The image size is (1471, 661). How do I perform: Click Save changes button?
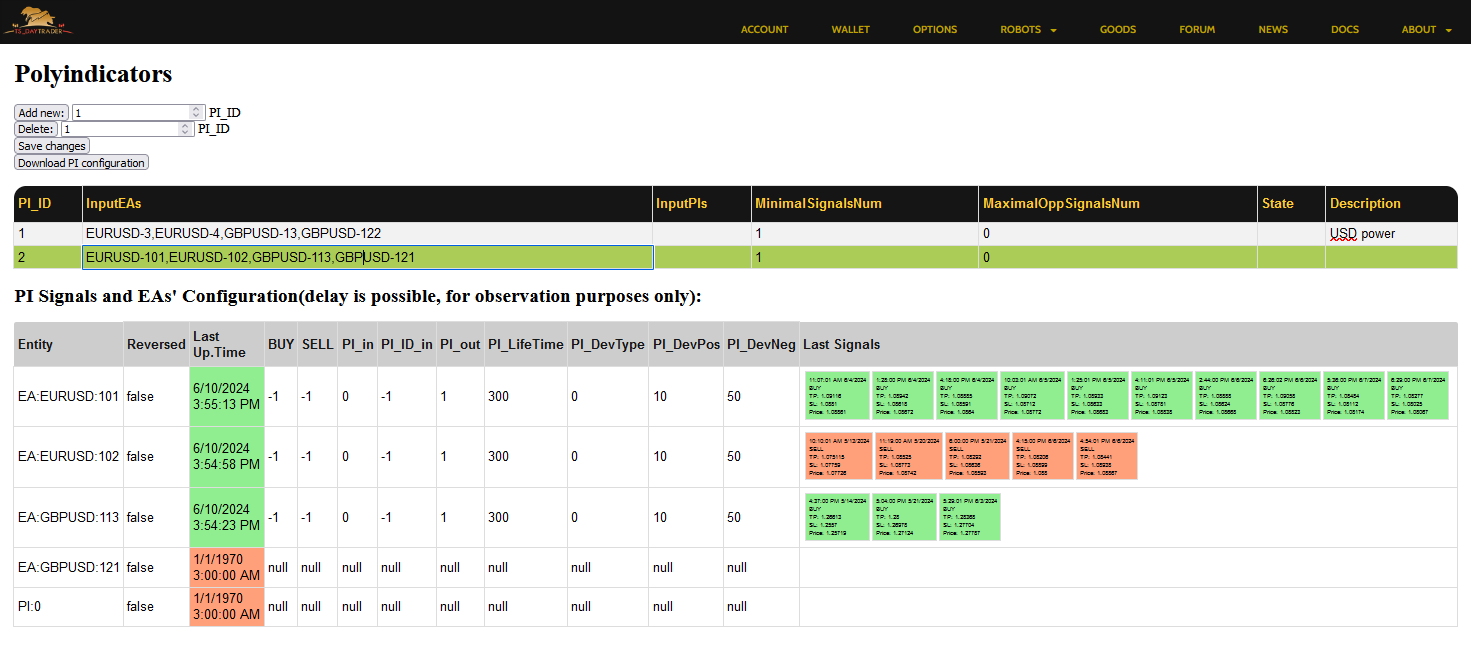52,146
